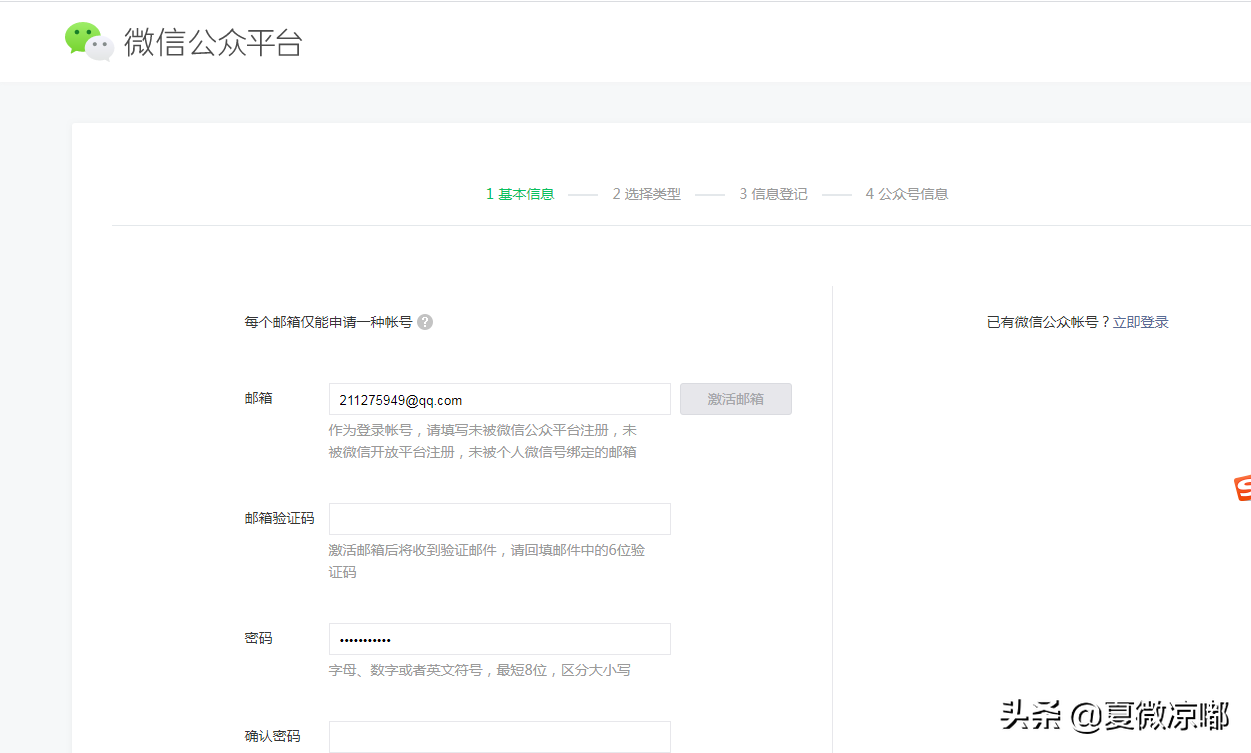The height and width of the screenshot is (753, 1251).
Task: Click the 微信公众平台 header text
Action: tap(215, 42)
